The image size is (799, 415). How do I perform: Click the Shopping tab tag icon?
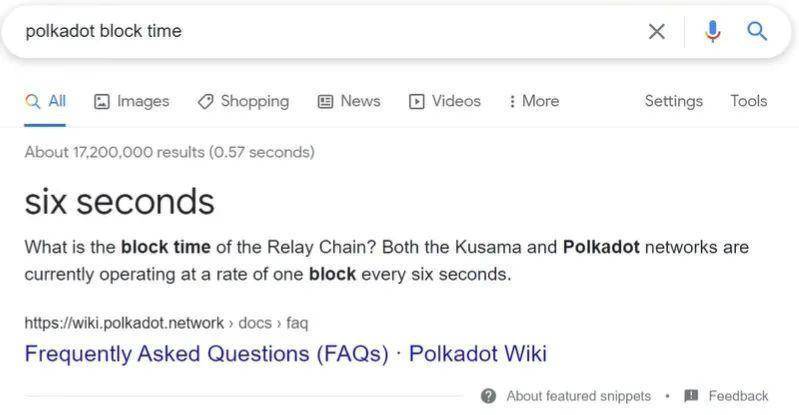[205, 101]
